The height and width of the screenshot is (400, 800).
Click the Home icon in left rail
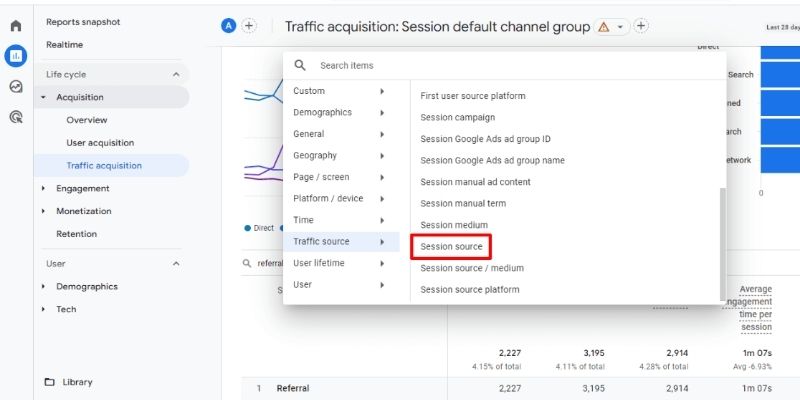tap(15, 26)
